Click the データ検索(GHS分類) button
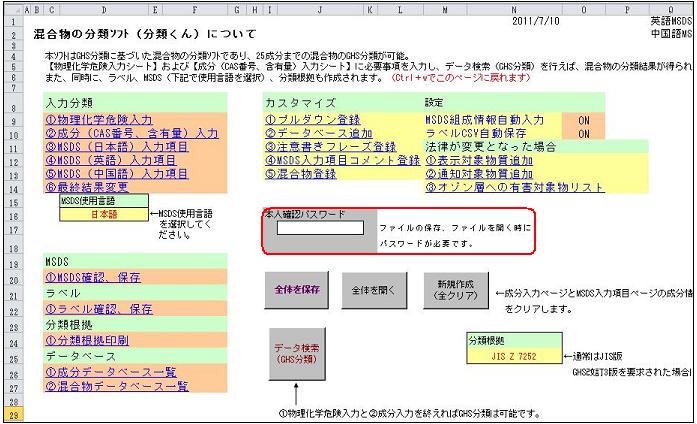The height and width of the screenshot is (424, 697). [x=296, y=354]
